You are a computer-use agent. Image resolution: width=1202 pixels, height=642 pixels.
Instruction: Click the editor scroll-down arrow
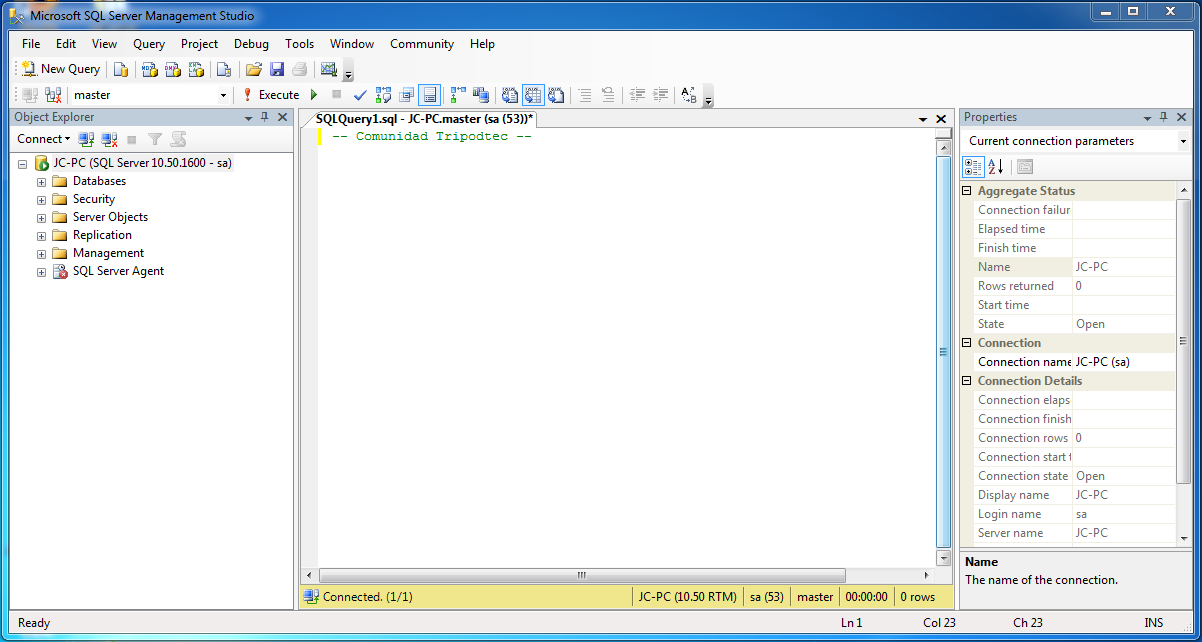click(943, 558)
